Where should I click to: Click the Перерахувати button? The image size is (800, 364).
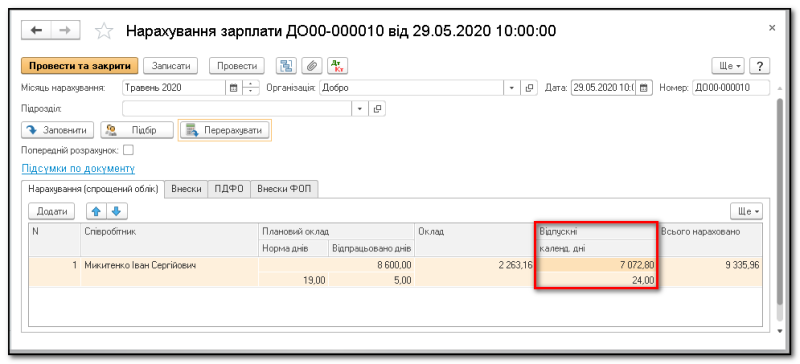click(x=225, y=130)
